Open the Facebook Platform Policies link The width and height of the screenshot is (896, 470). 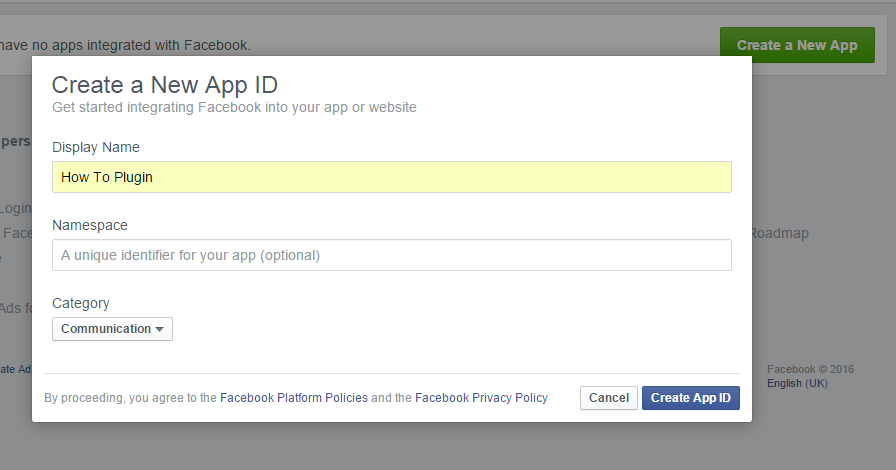(294, 398)
